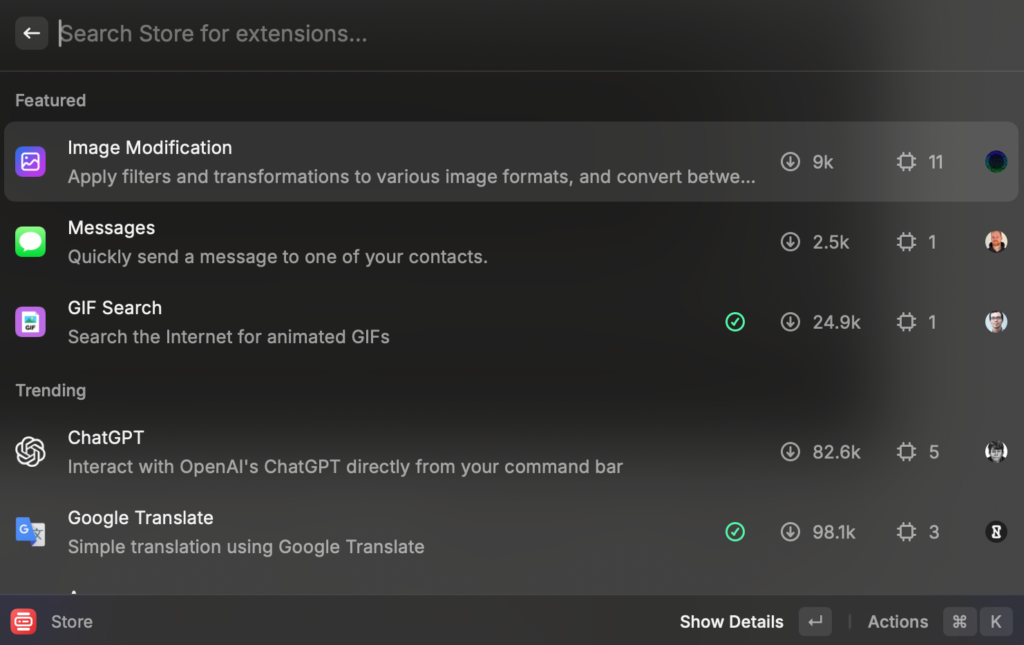
Task: Focus the Search Store for extensions field
Action: pos(536,33)
